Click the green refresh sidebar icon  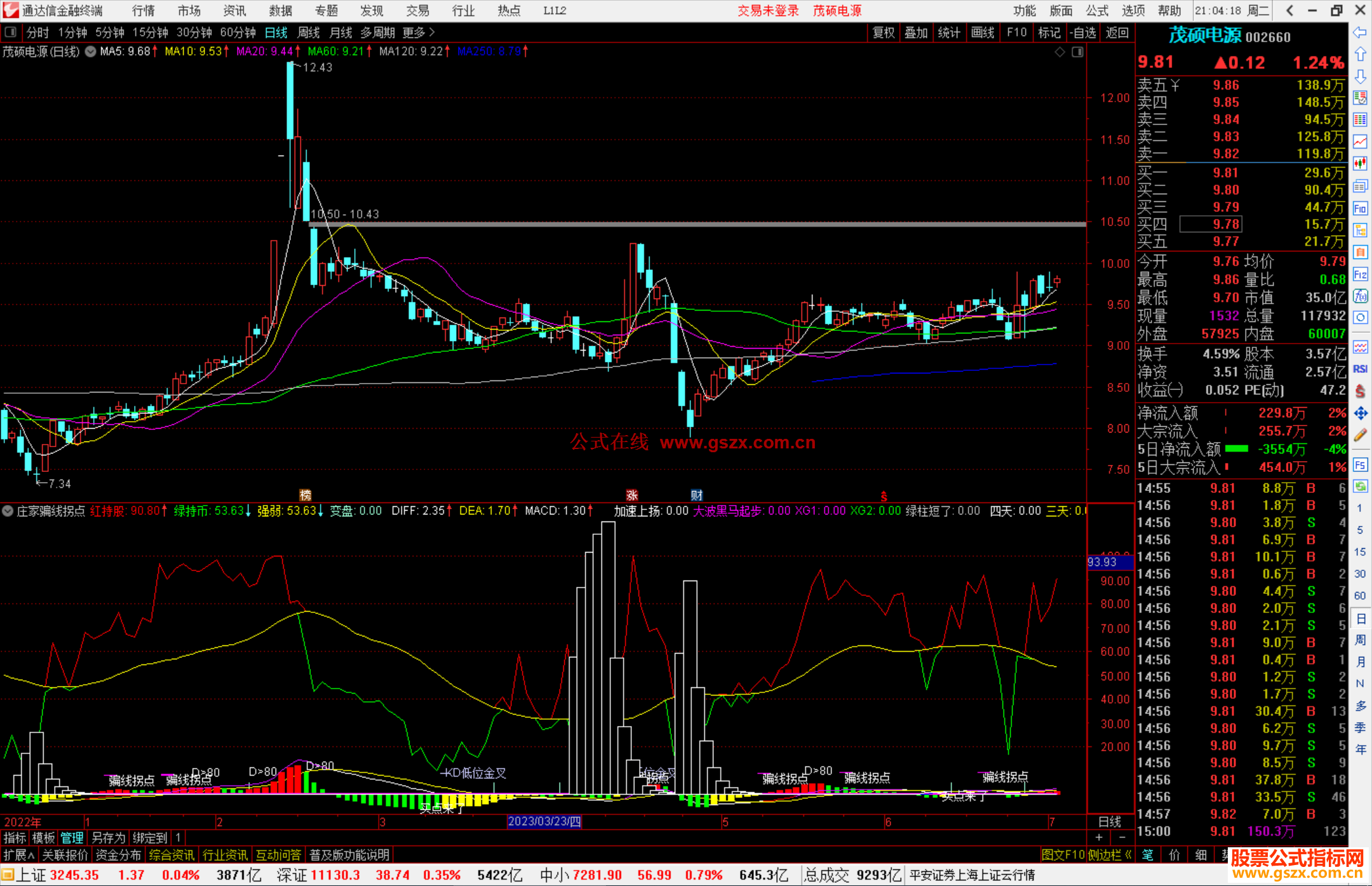[x=1360, y=487]
